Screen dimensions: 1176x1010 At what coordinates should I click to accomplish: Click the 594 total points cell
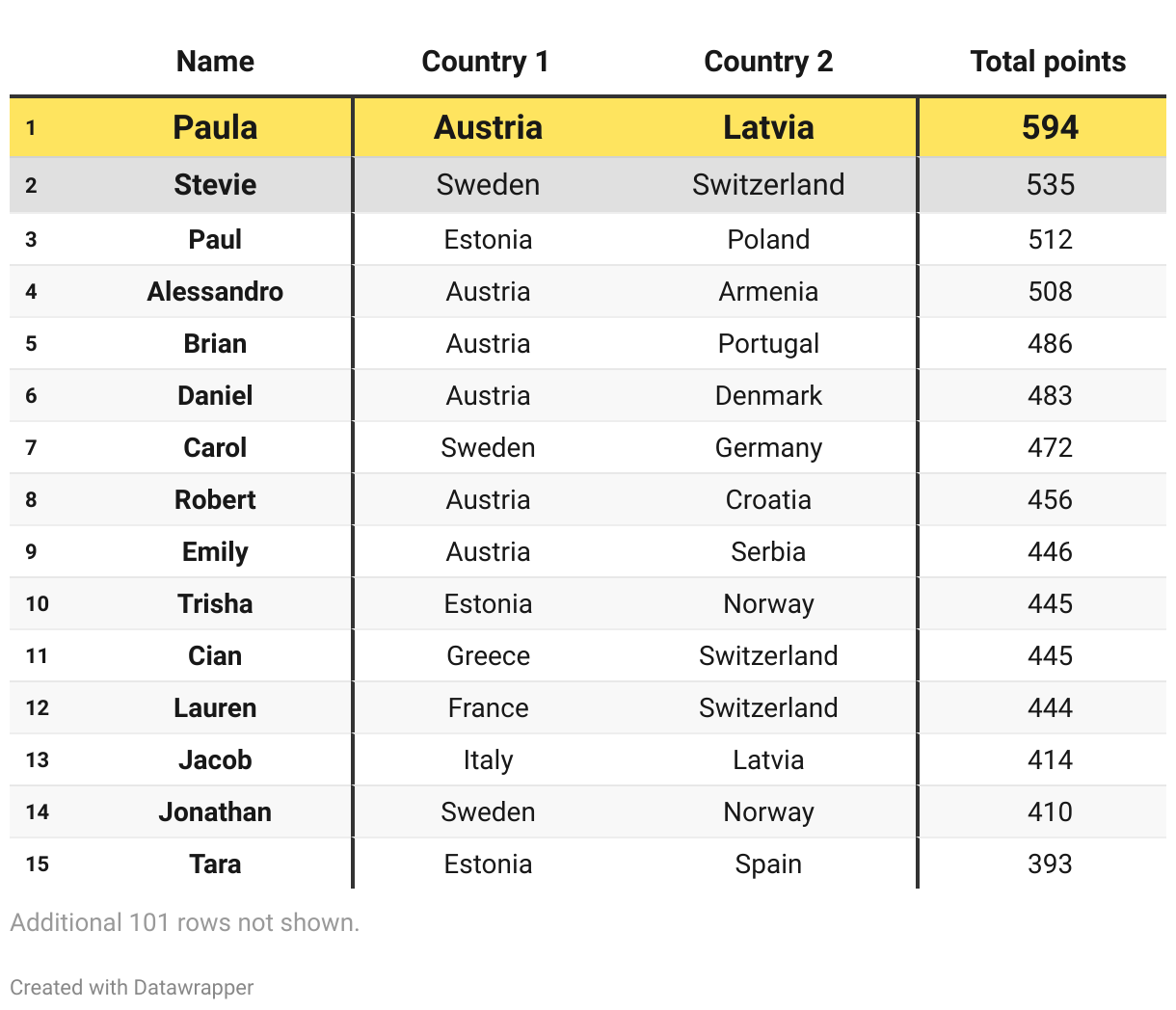pyautogui.click(x=1050, y=127)
